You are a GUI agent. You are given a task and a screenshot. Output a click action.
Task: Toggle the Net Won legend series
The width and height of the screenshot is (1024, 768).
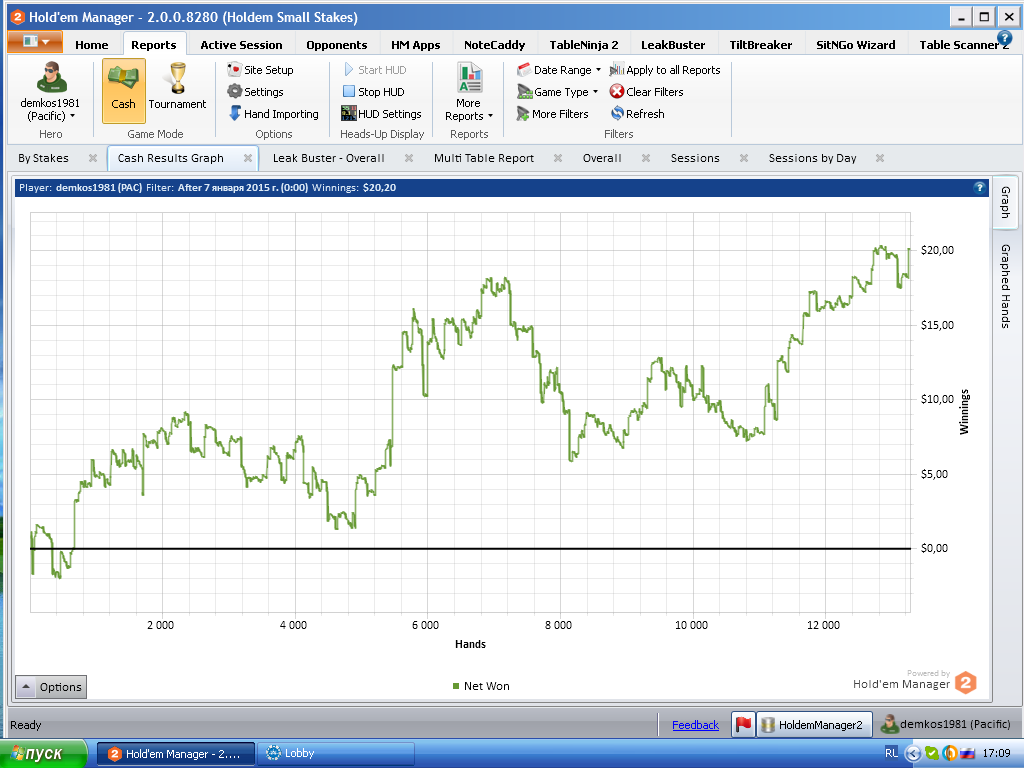coord(481,686)
